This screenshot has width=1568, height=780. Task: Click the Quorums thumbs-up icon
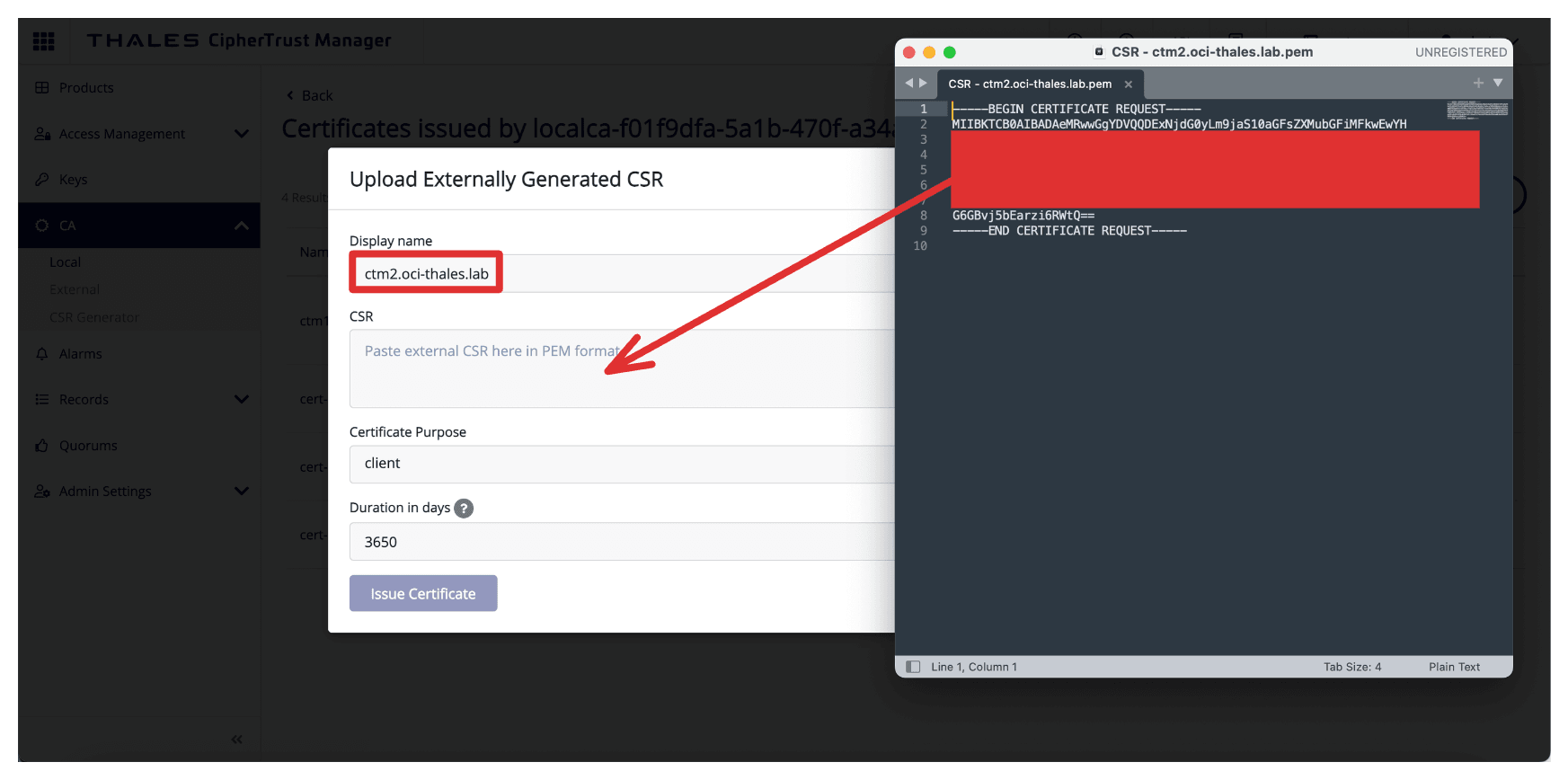coord(42,445)
